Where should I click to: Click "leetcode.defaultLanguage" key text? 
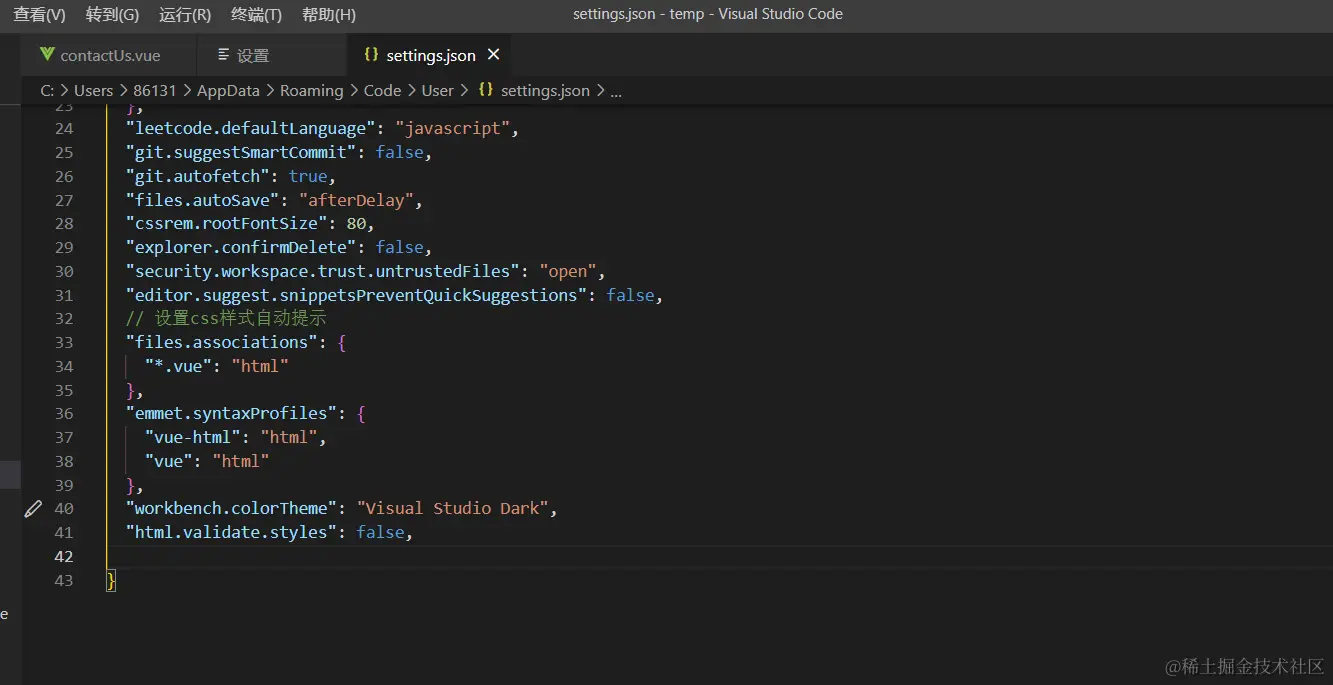tap(251, 128)
